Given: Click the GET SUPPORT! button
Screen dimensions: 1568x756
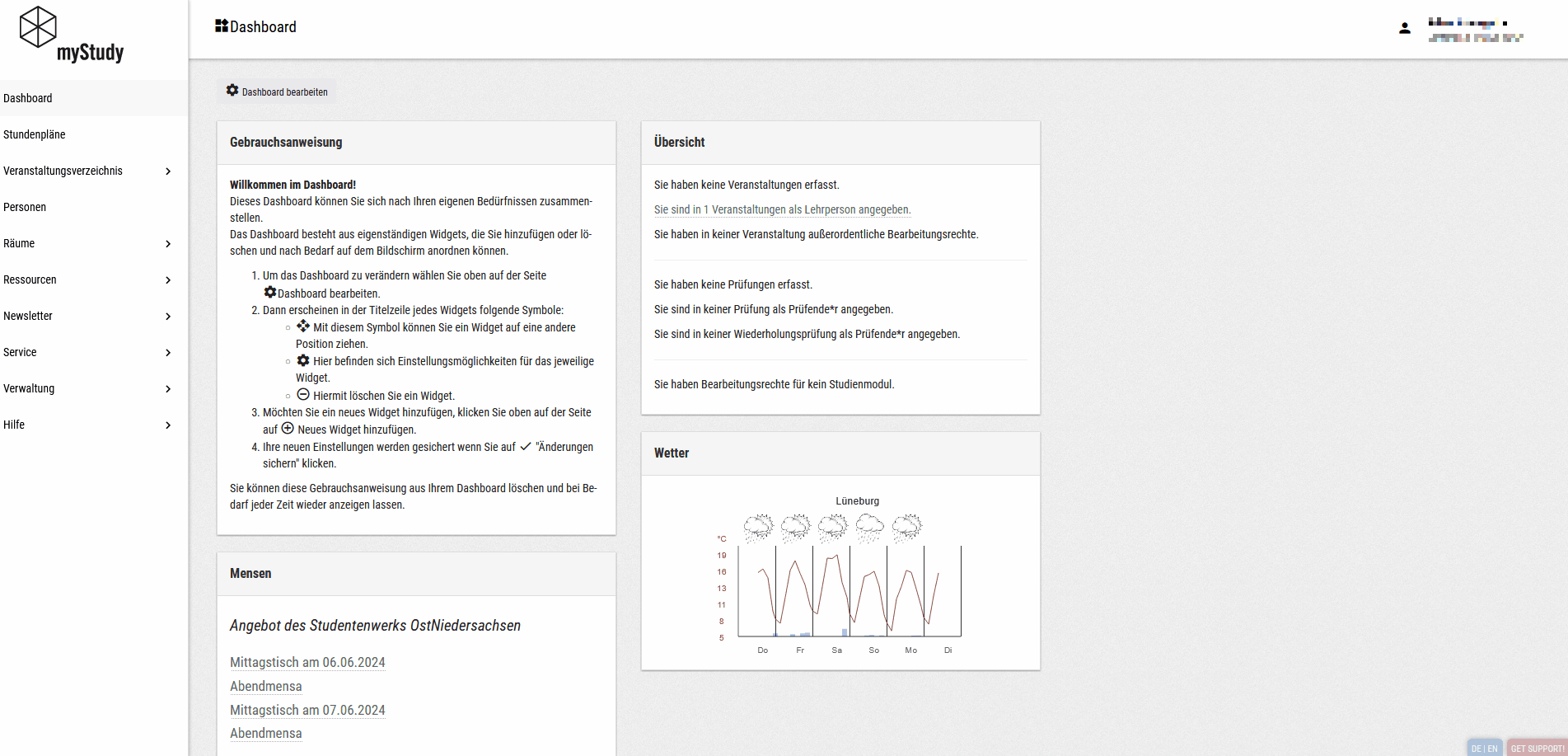Looking at the screenshot, I should (1538, 748).
